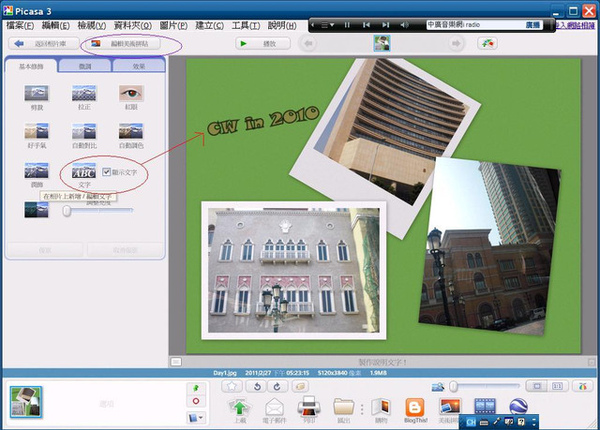600x430 pixels.
Task: Click the 1:1 actual size button
Action: click(557, 386)
